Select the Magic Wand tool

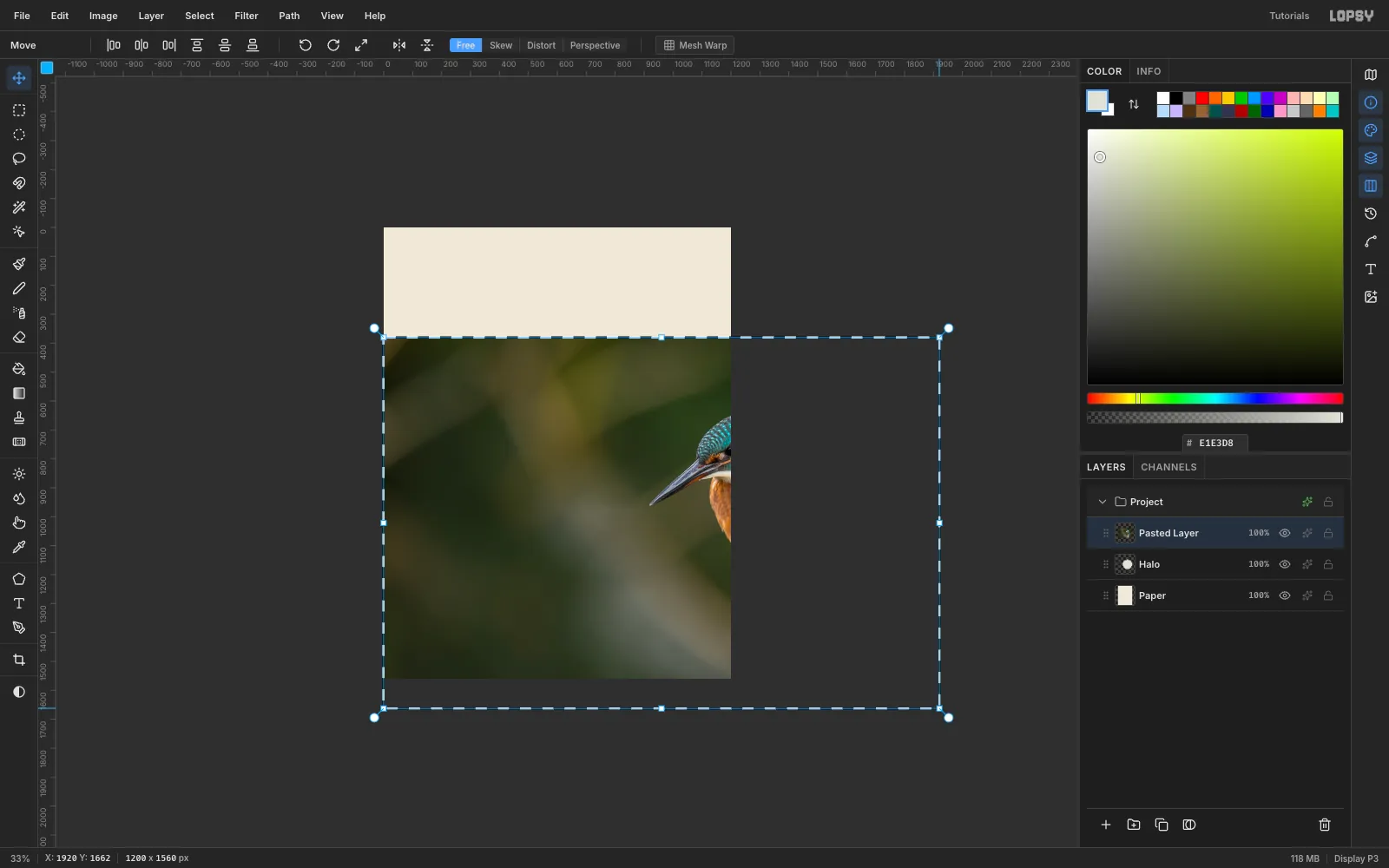pyautogui.click(x=19, y=207)
